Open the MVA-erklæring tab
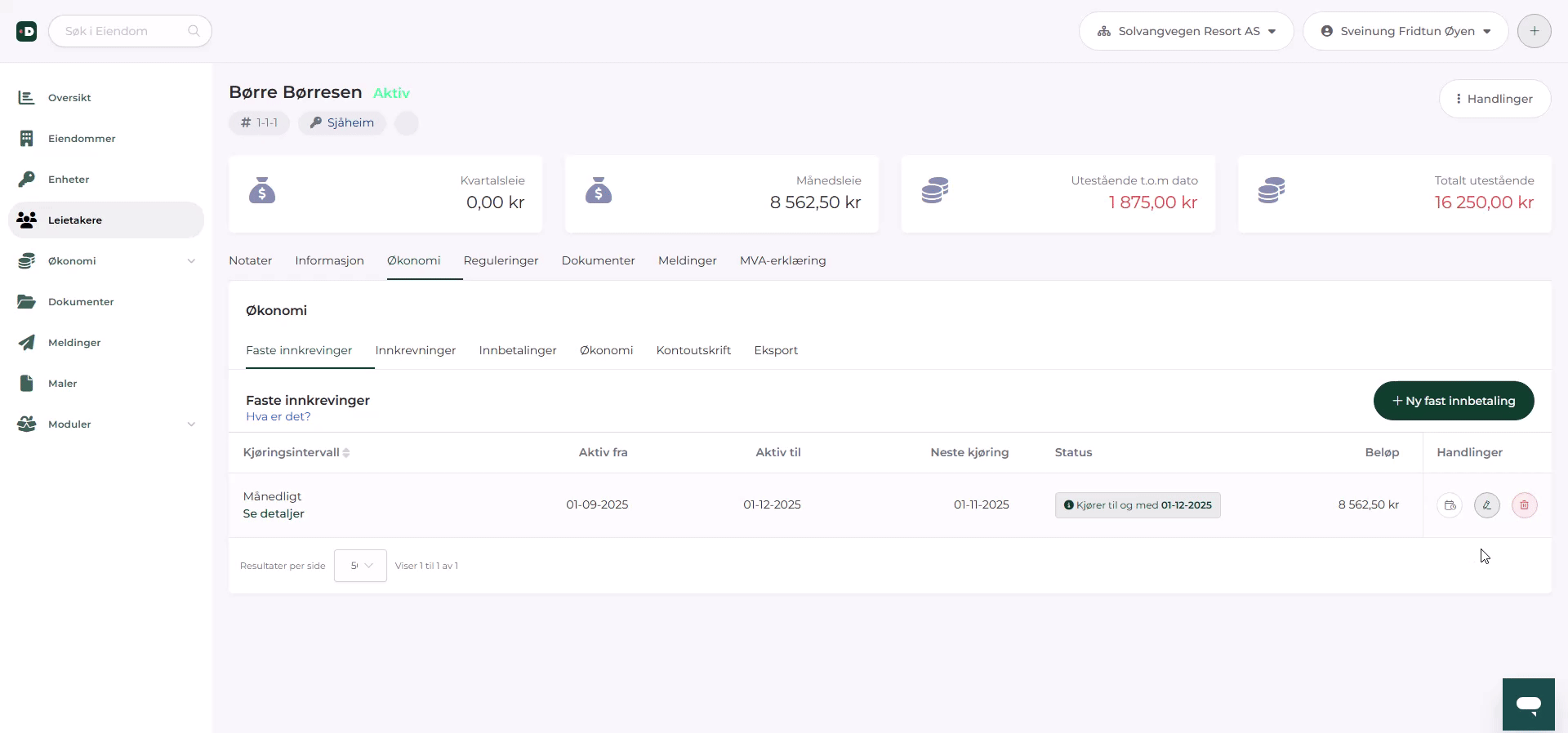 coord(783,260)
